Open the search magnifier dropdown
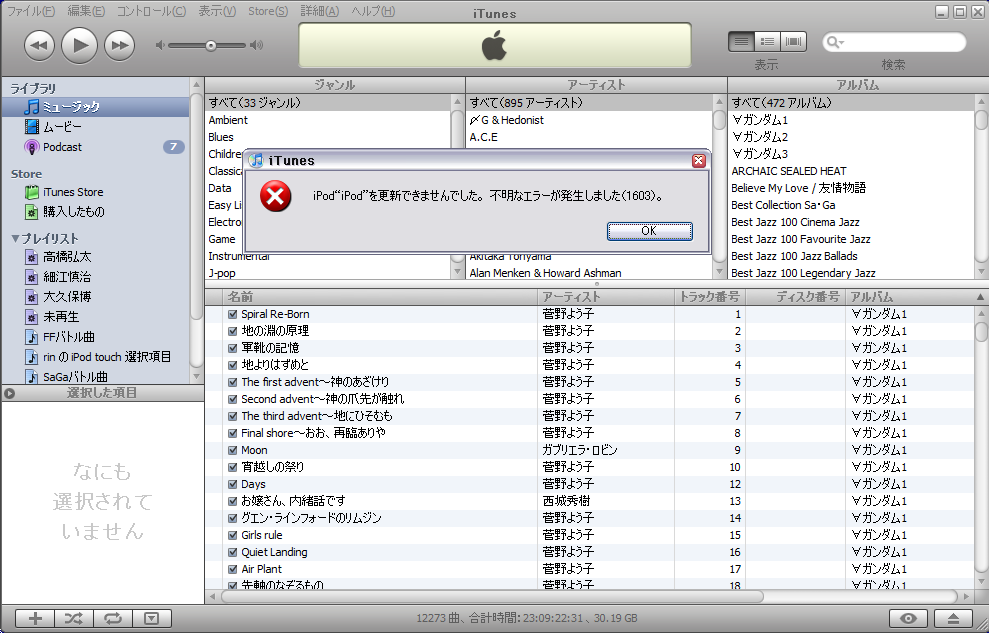The width and height of the screenshot is (989, 633). (x=835, y=42)
